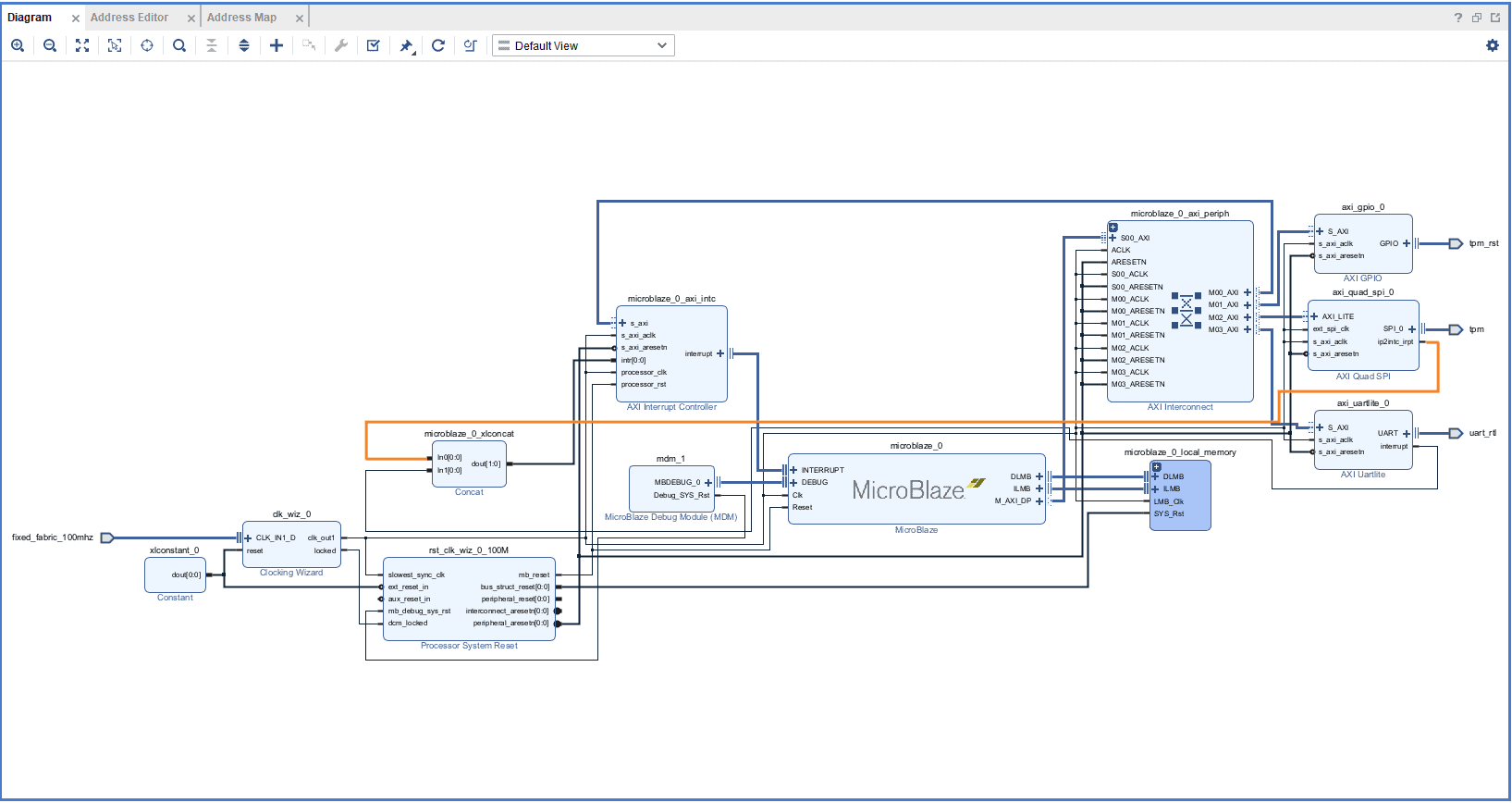Screen dimensions: 1512x803
Task: Click the pin toolbar icon
Action: 406,45
